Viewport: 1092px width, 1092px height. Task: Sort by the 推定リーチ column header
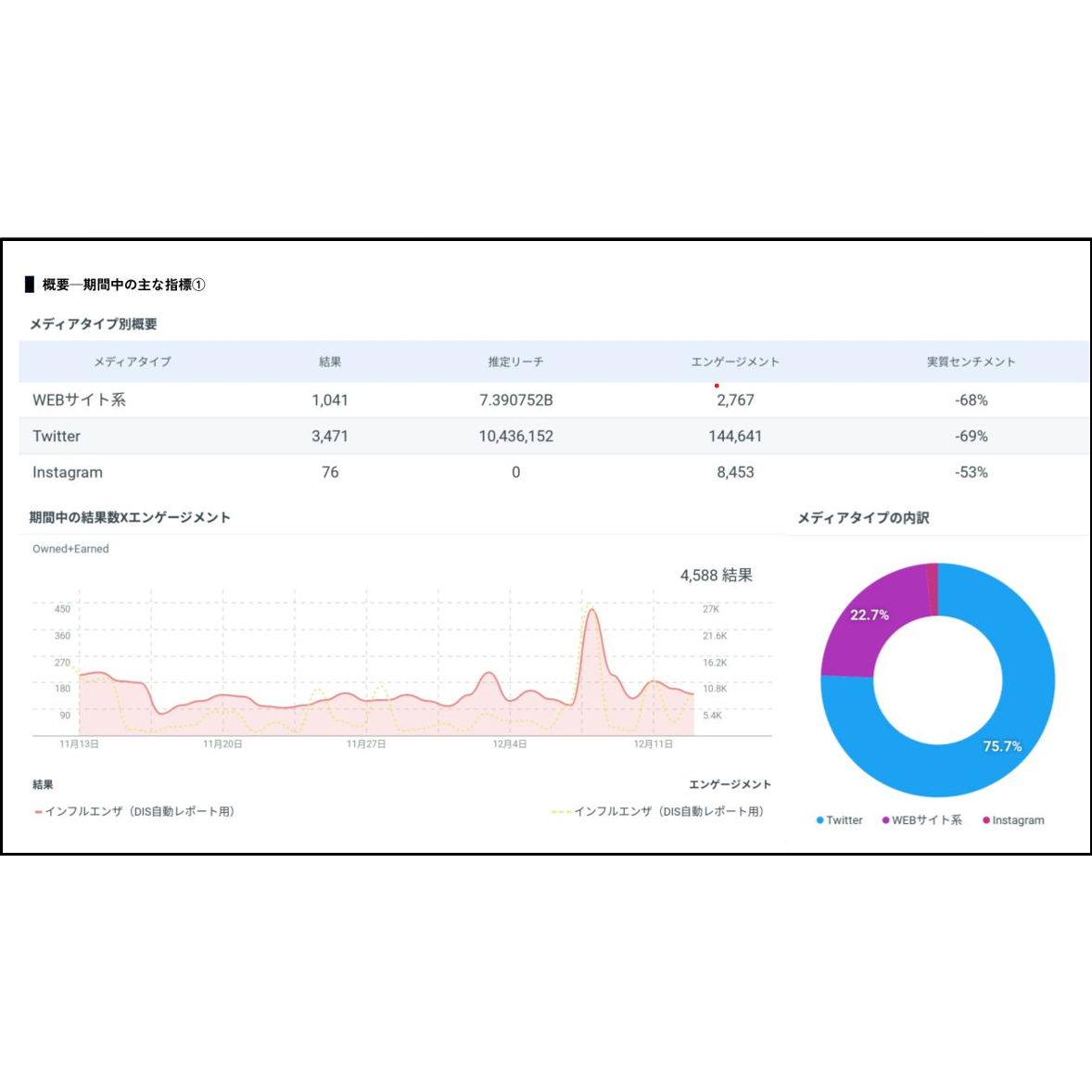(515, 362)
